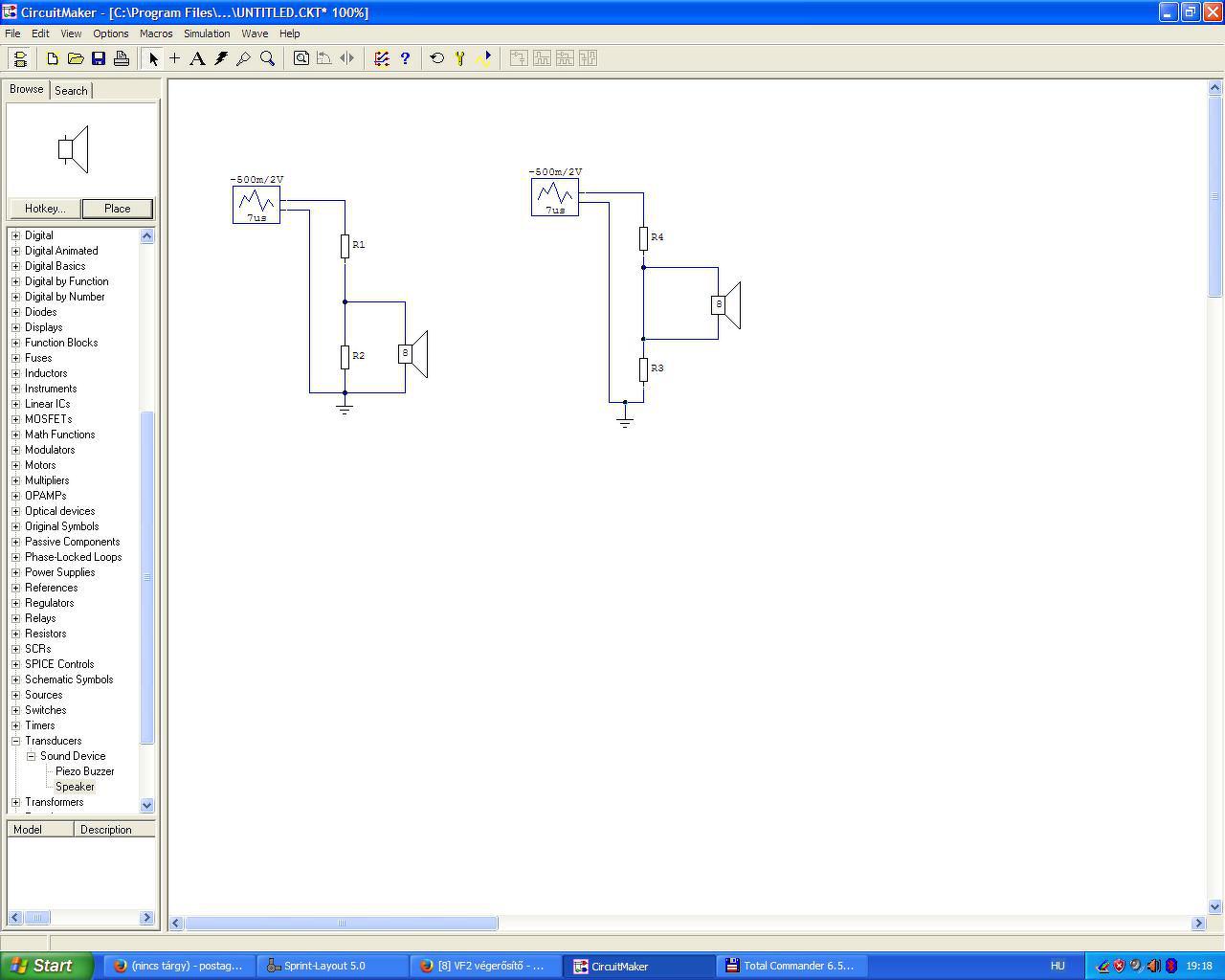Expand the Instruments category
Viewport: 1225px width, 980px height.
[x=15, y=389]
